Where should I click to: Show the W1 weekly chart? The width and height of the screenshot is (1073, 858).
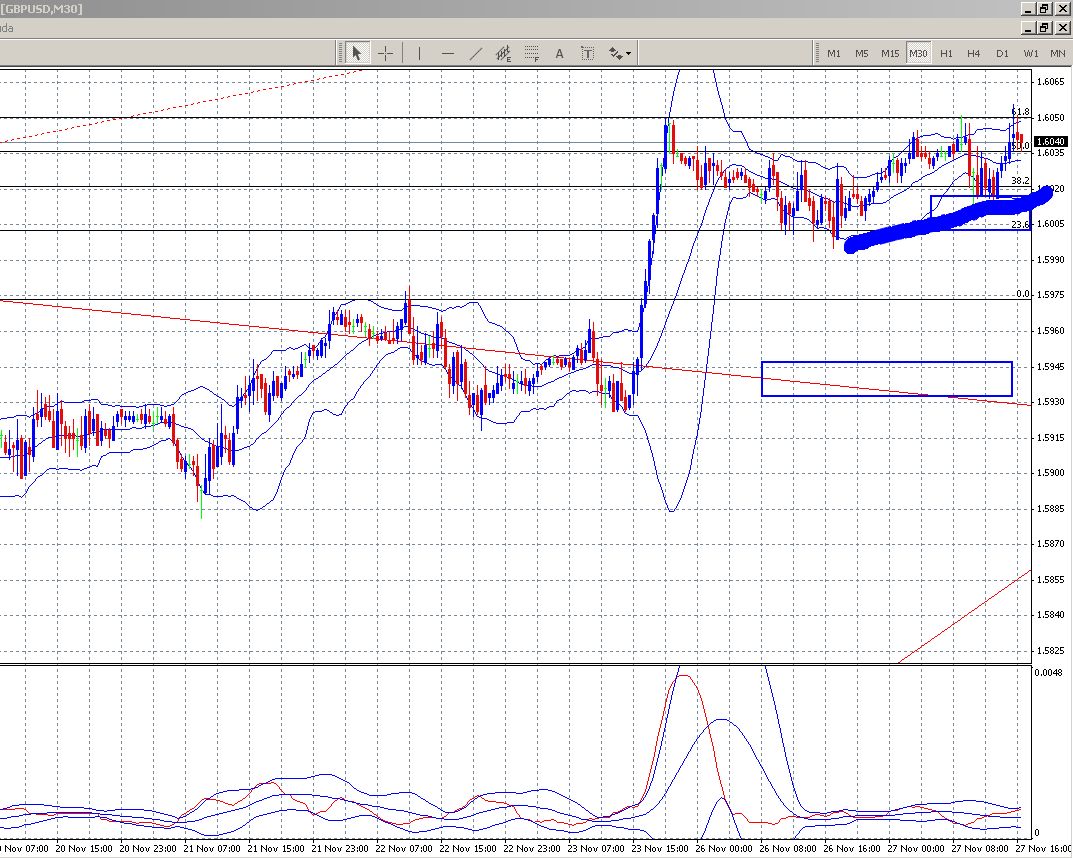tap(1030, 53)
